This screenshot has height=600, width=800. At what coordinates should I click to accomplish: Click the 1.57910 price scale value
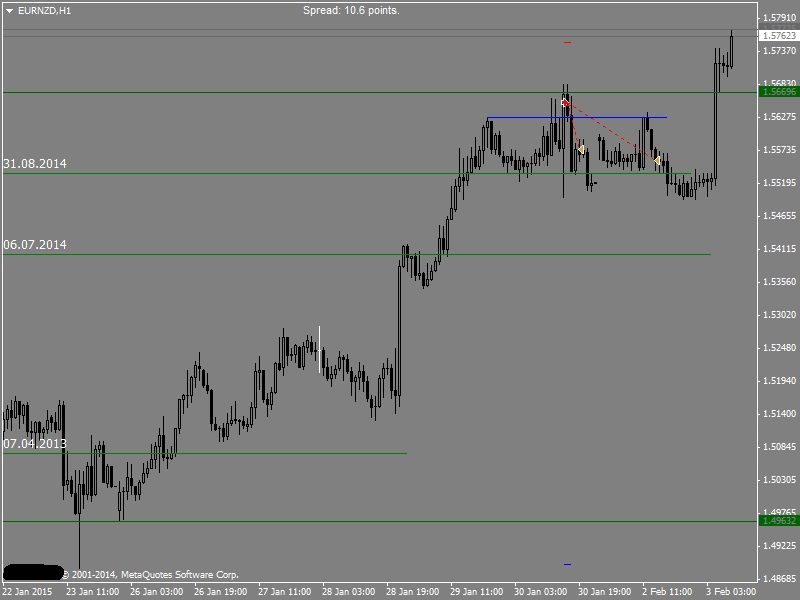pos(779,18)
